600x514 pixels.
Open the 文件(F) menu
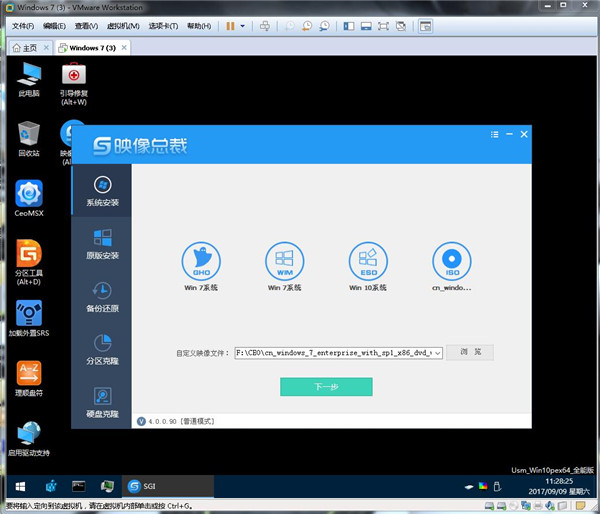(x=23, y=26)
